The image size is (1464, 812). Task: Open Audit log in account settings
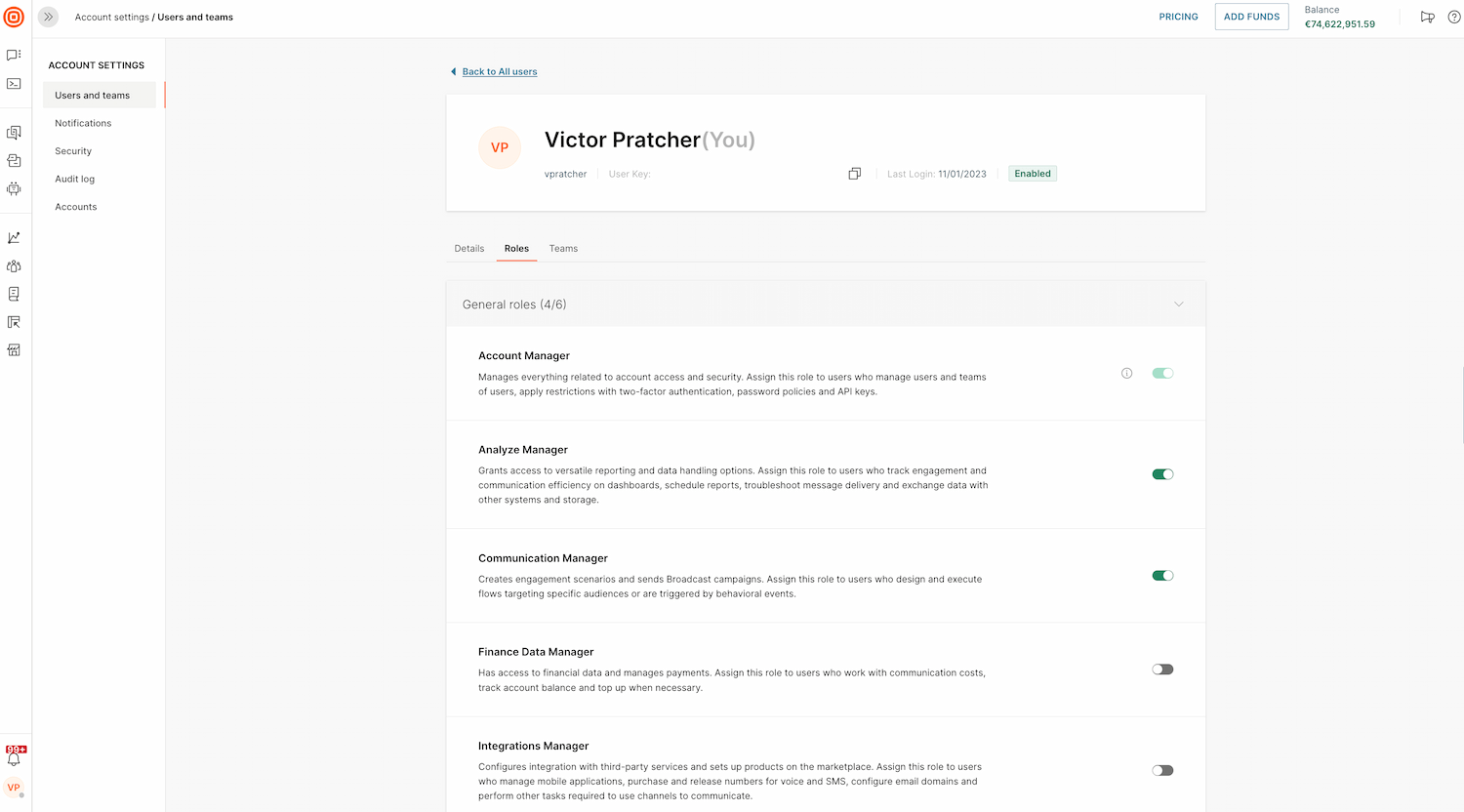click(x=75, y=180)
